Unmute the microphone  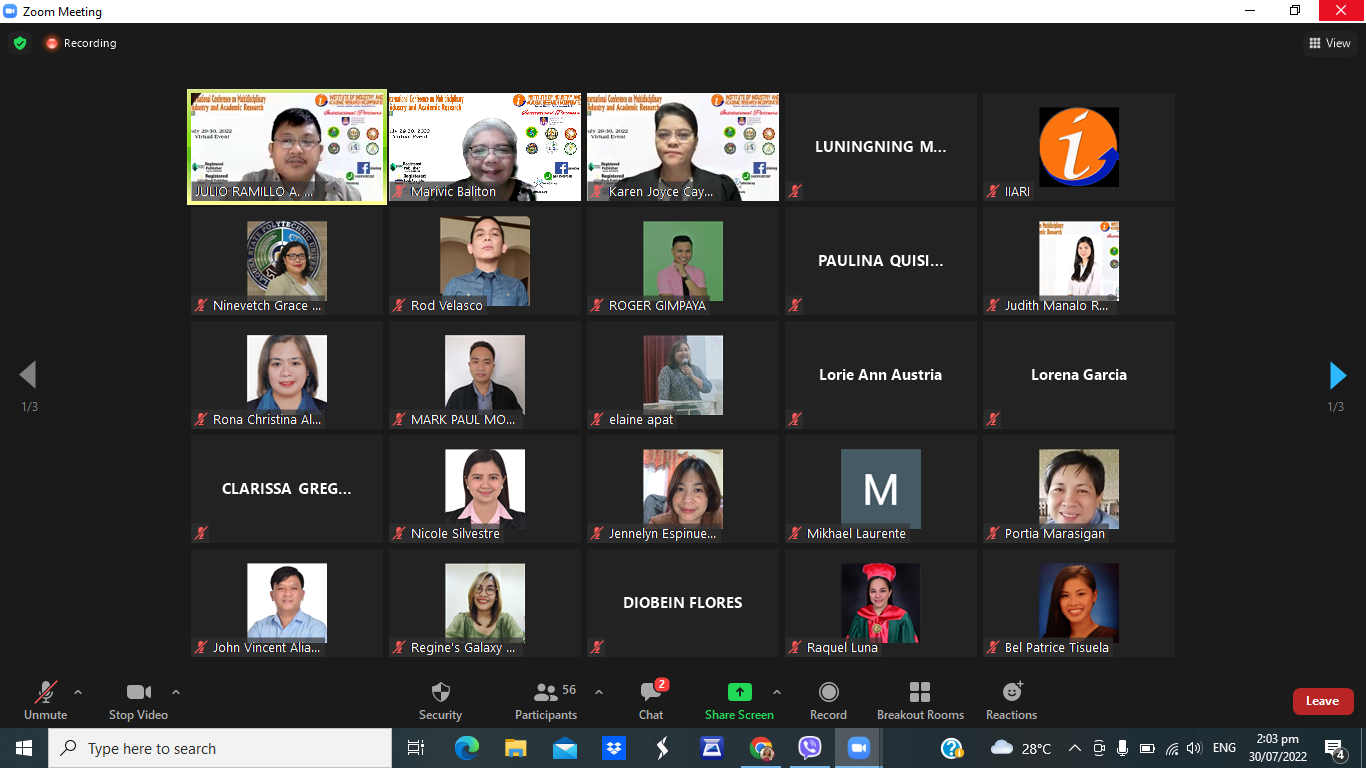click(45, 693)
